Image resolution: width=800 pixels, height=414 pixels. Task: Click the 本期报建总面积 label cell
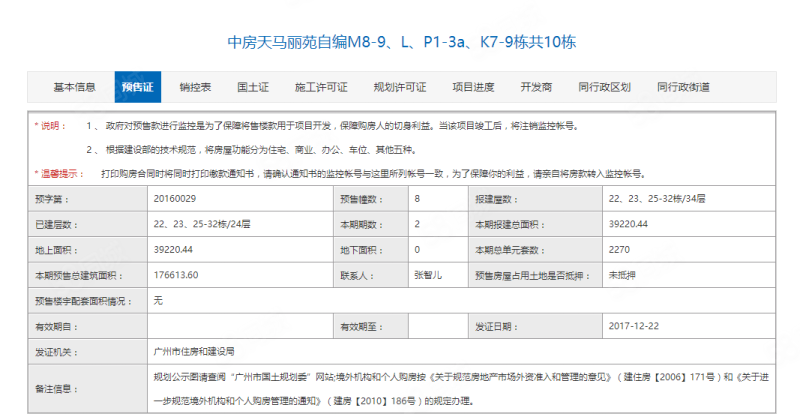[535, 225]
